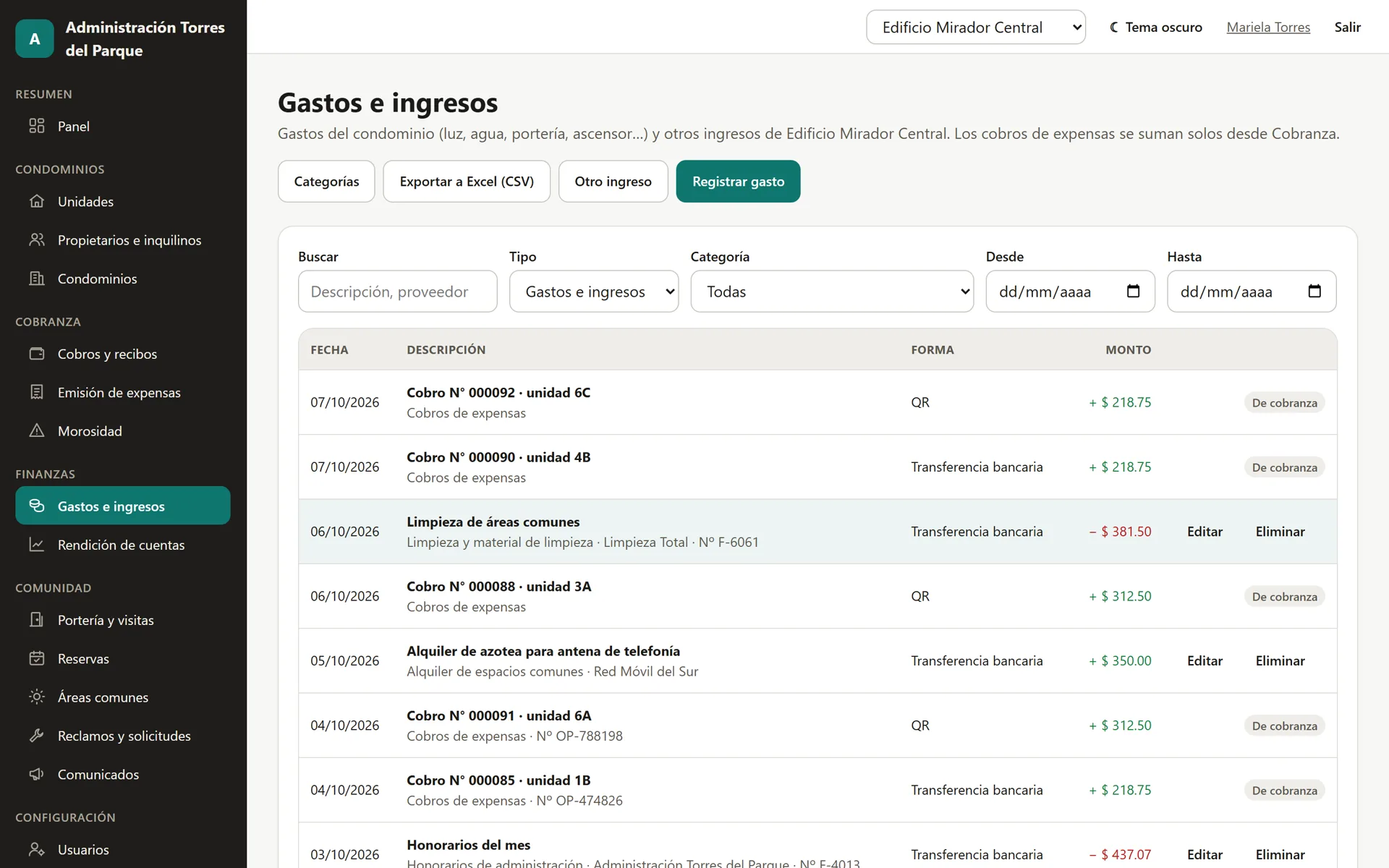Click the green A logo badge

pyautogui.click(x=35, y=38)
